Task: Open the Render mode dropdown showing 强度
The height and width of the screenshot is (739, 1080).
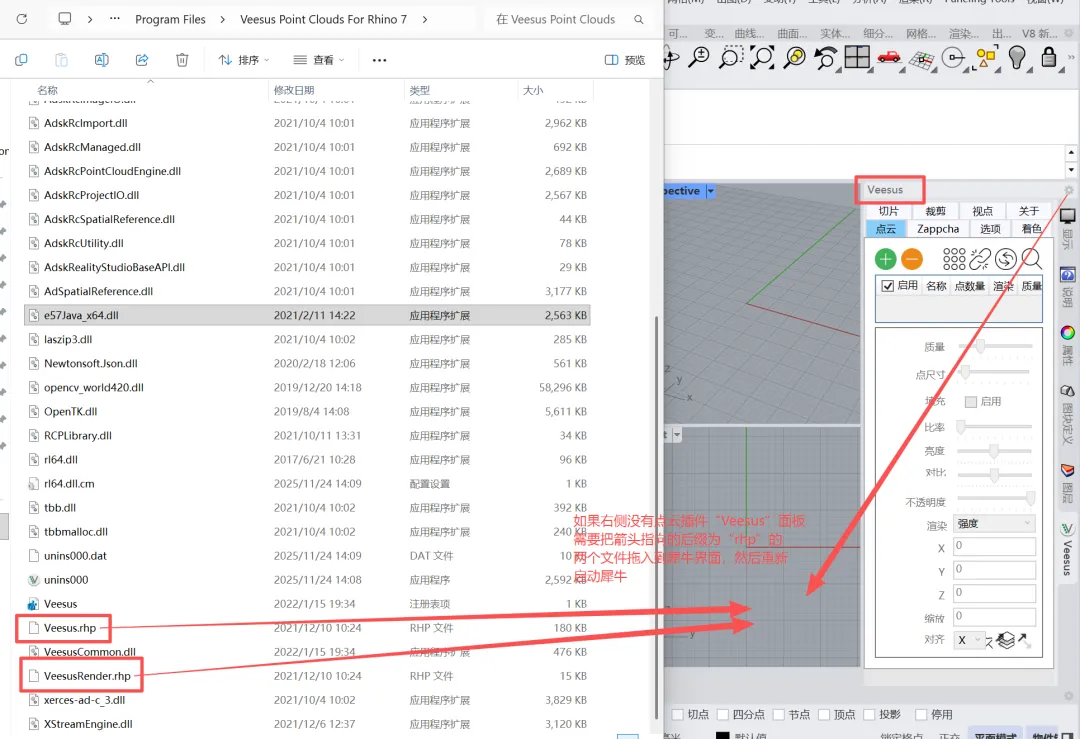Action: pos(994,523)
